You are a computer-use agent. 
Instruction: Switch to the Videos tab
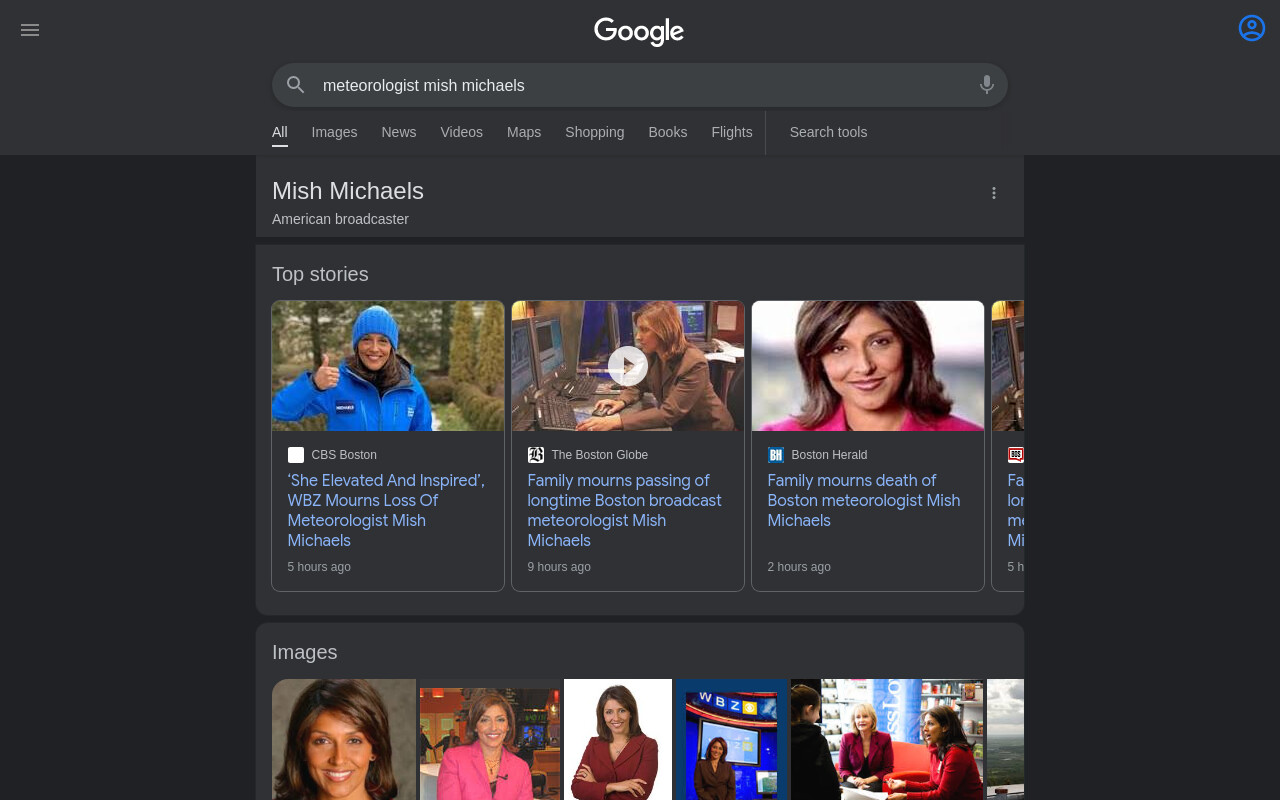(x=462, y=132)
